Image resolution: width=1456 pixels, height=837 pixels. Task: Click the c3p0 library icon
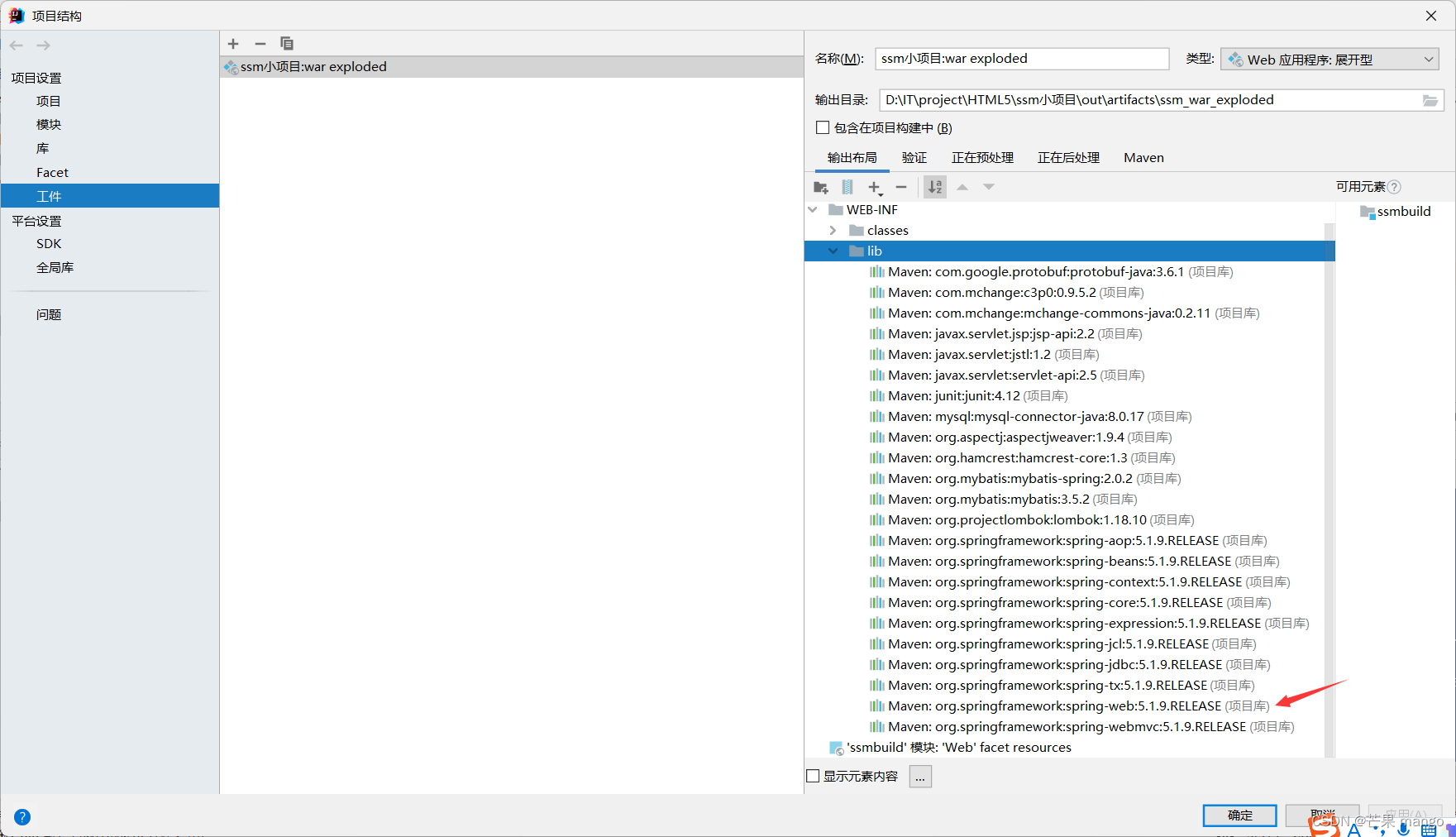[x=877, y=293]
